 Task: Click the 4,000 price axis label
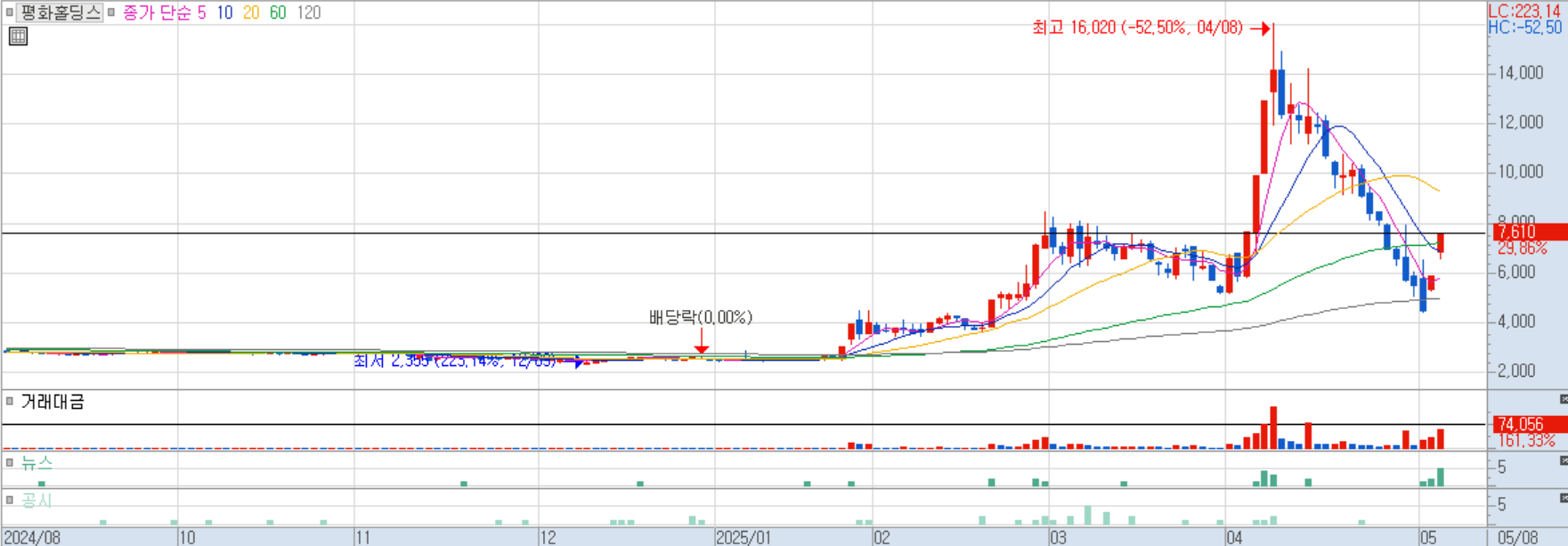click(1516, 321)
